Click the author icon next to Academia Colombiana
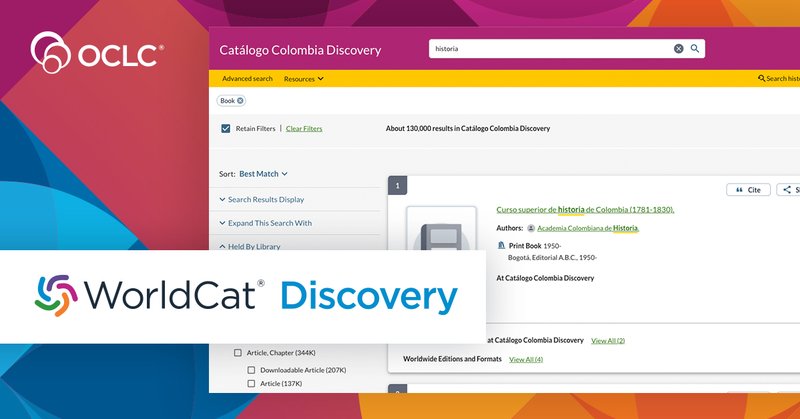Viewport: 800px width, 419px height. [x=531, y=228]
